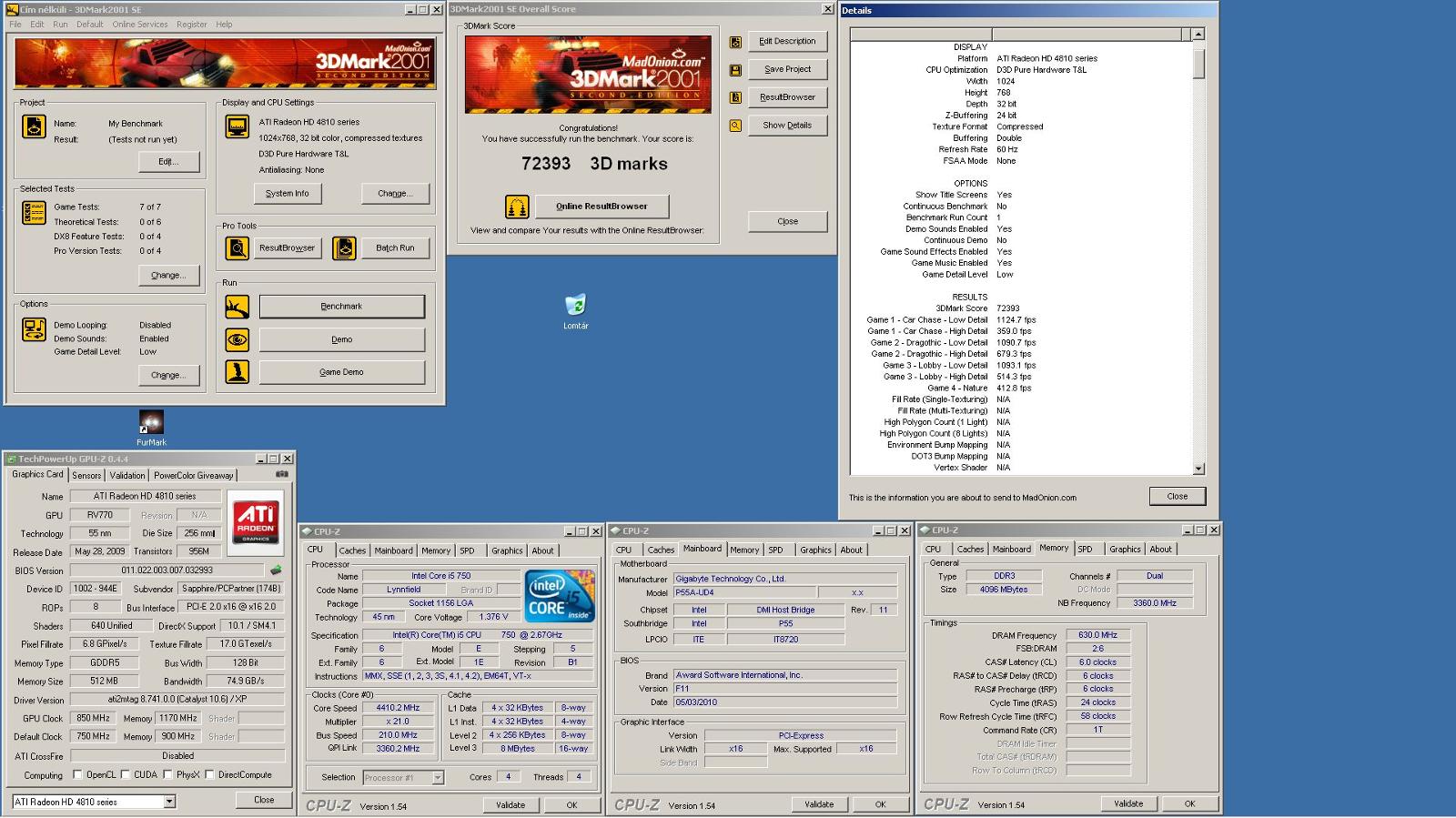Click the Intel Core i5 logo in CPU-Z
1456x818 pixels.
click(559, 597)
